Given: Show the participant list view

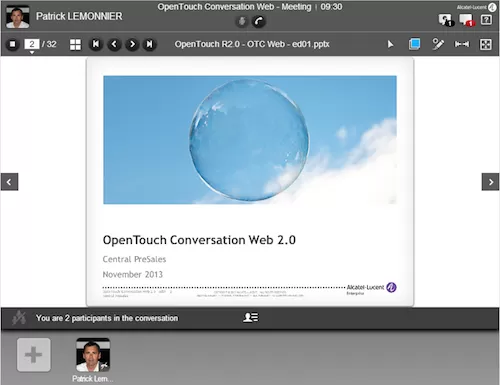Looking at the screenshot, I should tap(251, 317).
